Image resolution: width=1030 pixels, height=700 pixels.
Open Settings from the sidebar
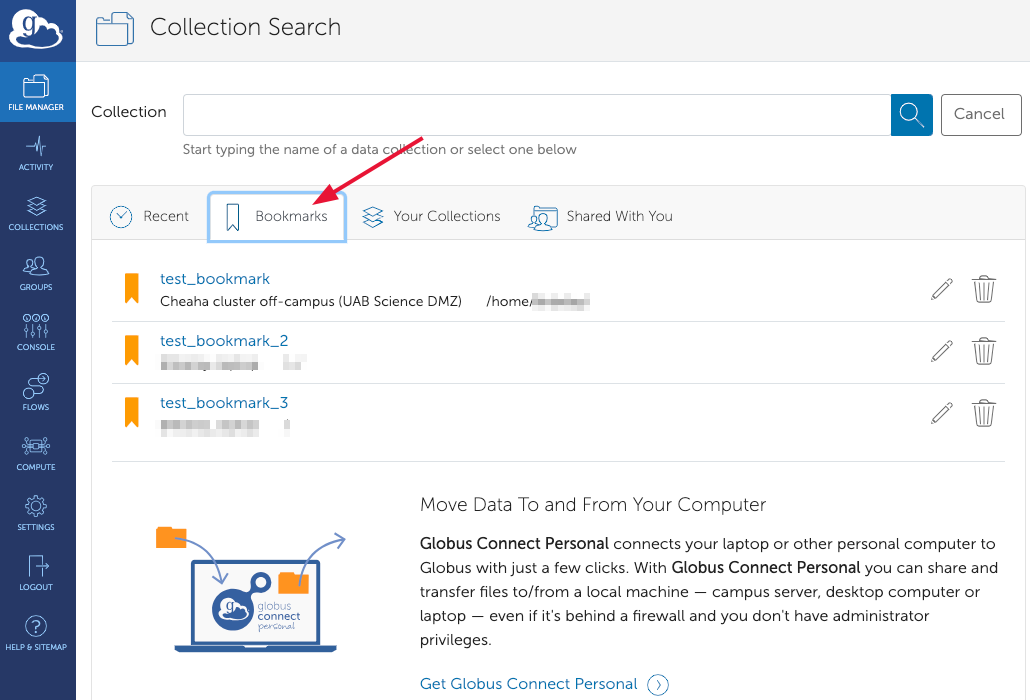pyautogui.click(x=36, y=513)
